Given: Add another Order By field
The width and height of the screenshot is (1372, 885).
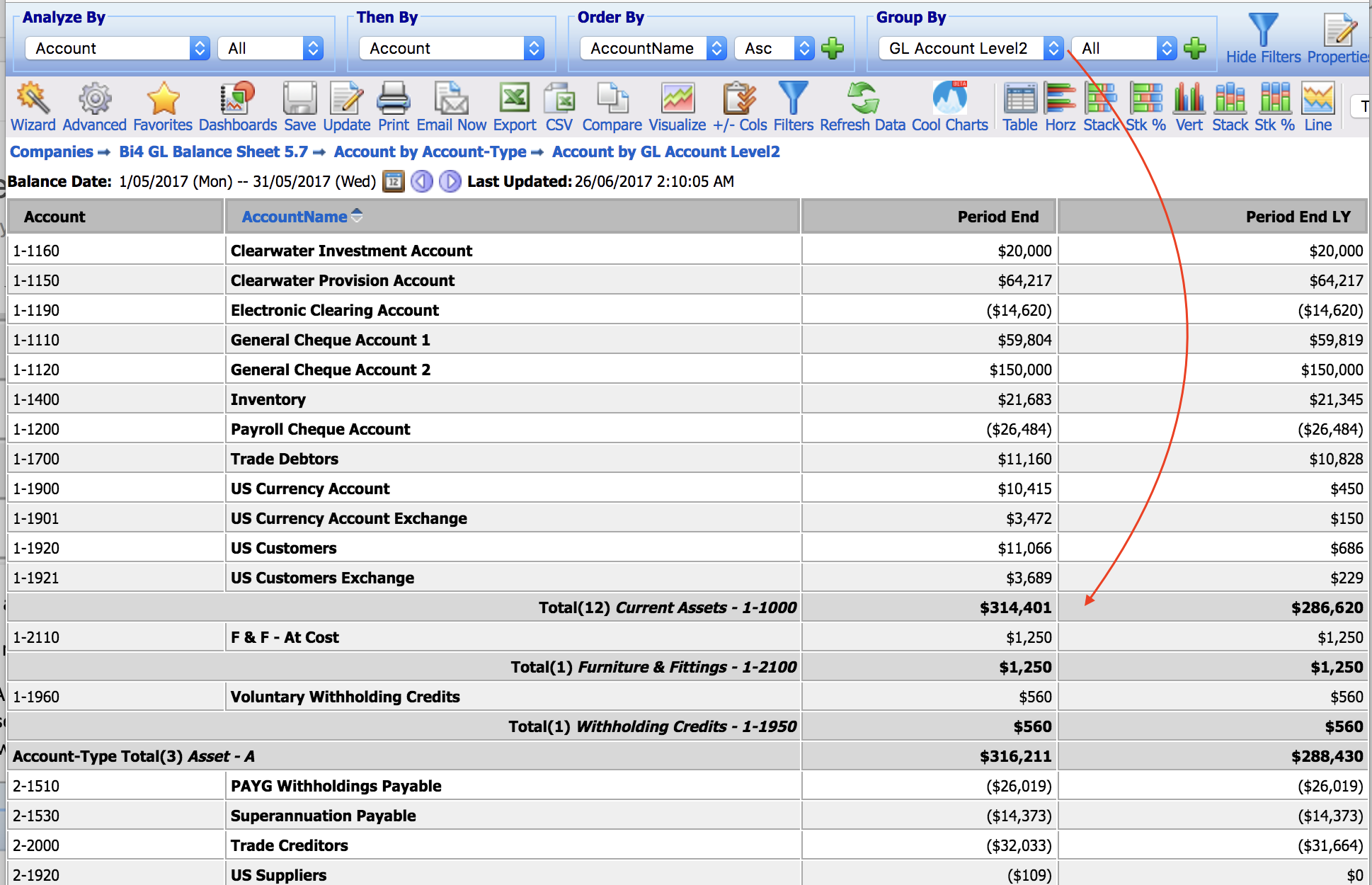Looking at the screenshot, I should [833, 48].
